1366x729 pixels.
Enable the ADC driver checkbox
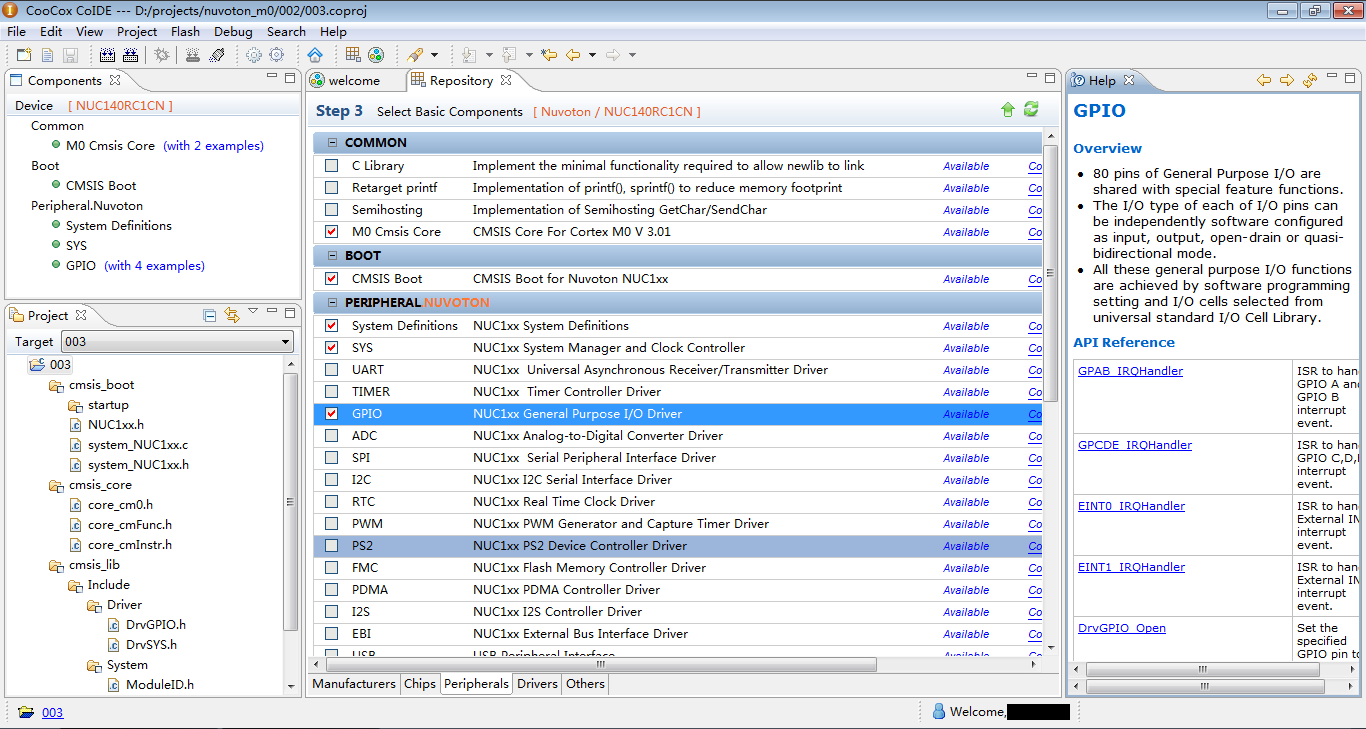tap(332, 436)
